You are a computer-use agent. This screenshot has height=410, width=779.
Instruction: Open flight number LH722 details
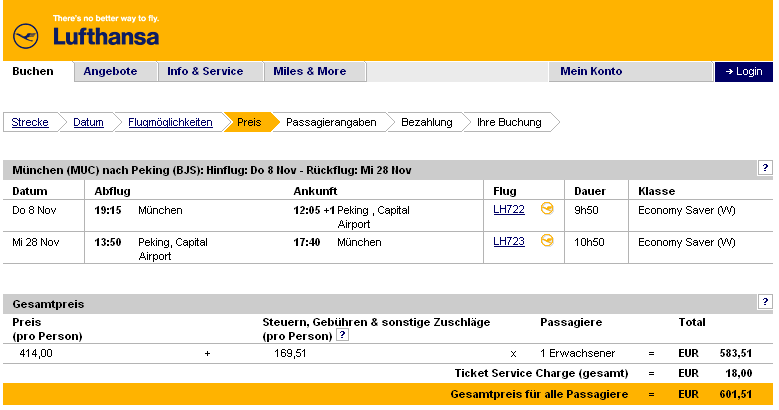pyautogui.click(x=509, y=210)
